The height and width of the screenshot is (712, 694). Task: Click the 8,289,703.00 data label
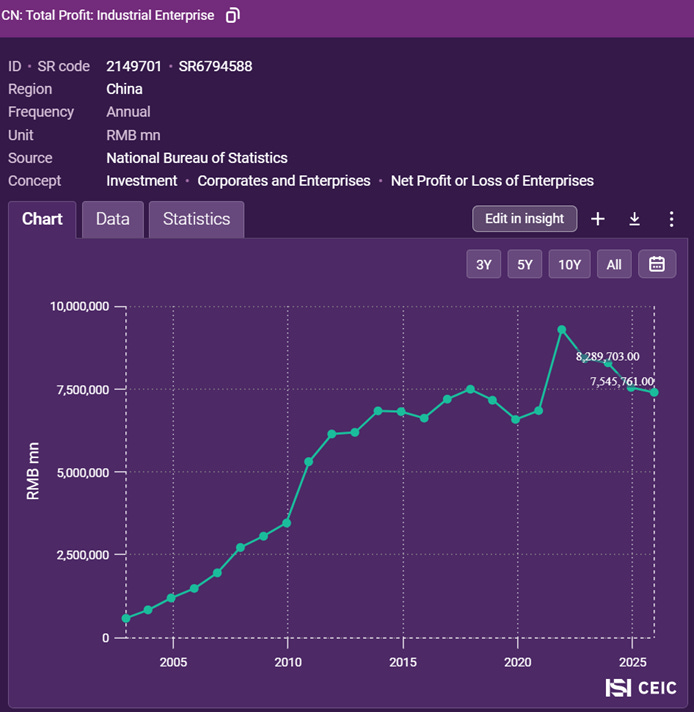[x=607, y=356]
